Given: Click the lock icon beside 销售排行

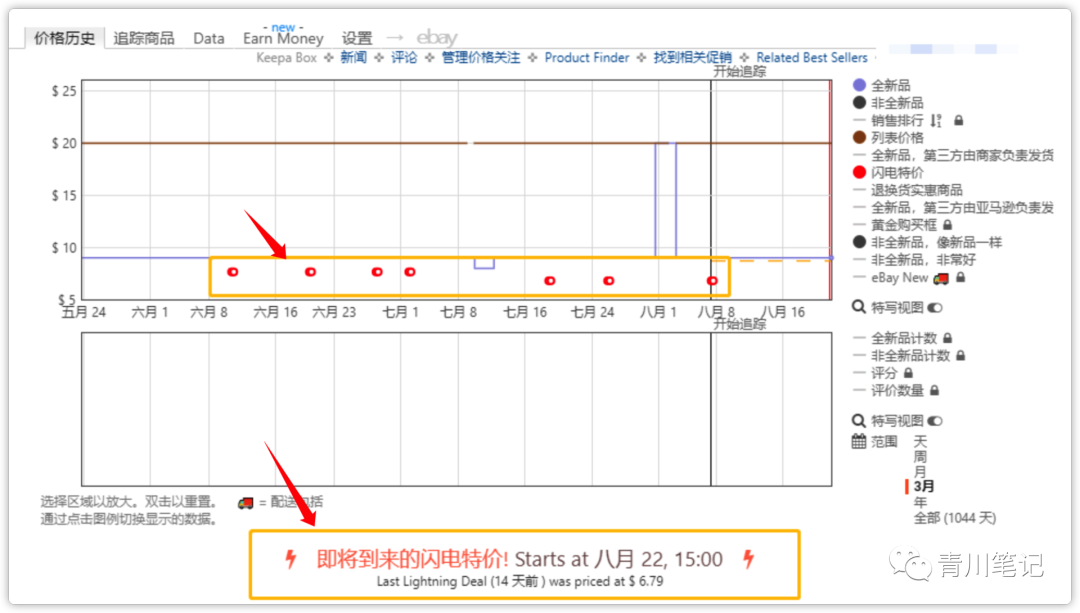Looking at the screenshot, I should coord(958,121).
